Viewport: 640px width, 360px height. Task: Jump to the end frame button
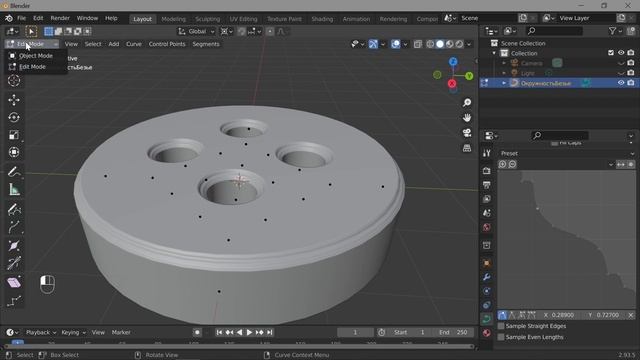click(269, 332)
